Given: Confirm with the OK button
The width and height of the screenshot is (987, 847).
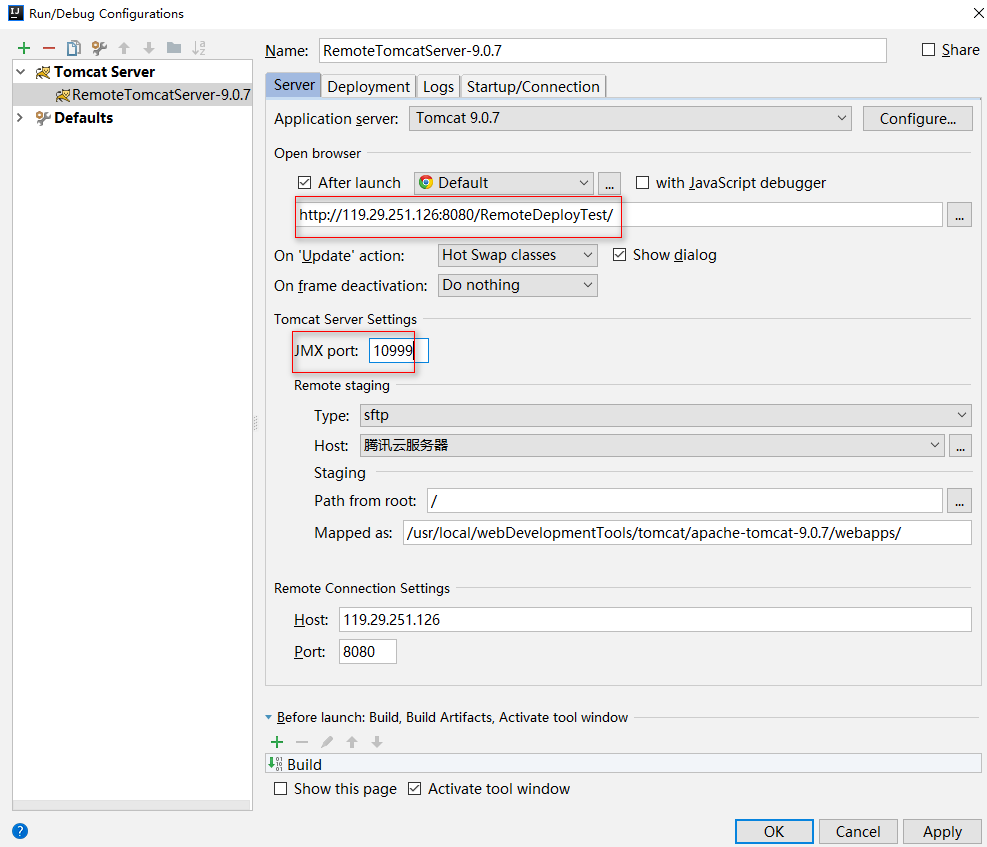Looking at the screenshot, I should tap(774, 832).
